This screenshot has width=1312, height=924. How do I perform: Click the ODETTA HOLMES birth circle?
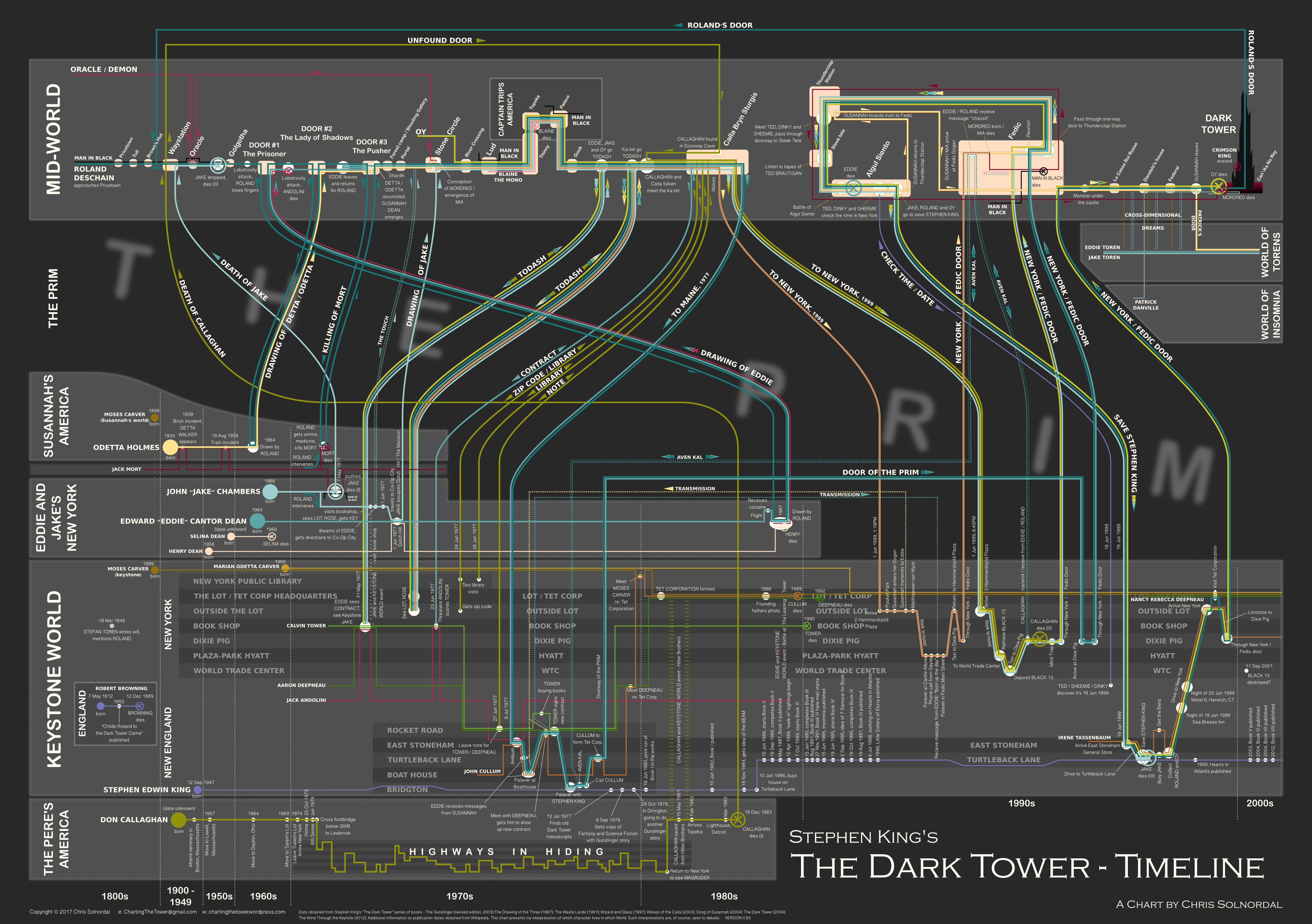[x=170, y=447]
